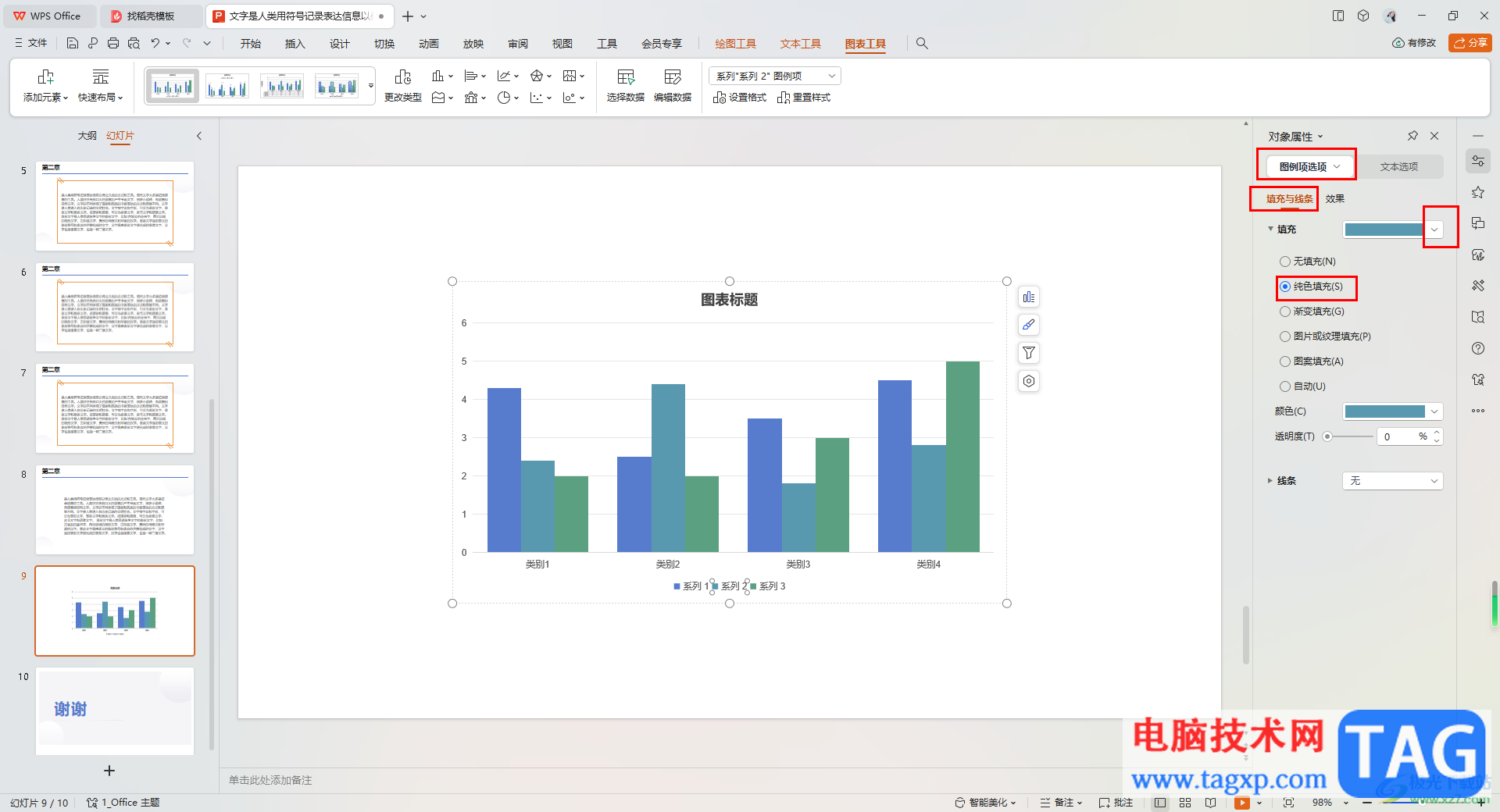This screenshot has height=812, width=1500.
Task: Start slideshow from the orange play button
Action: pos(1241,803)
